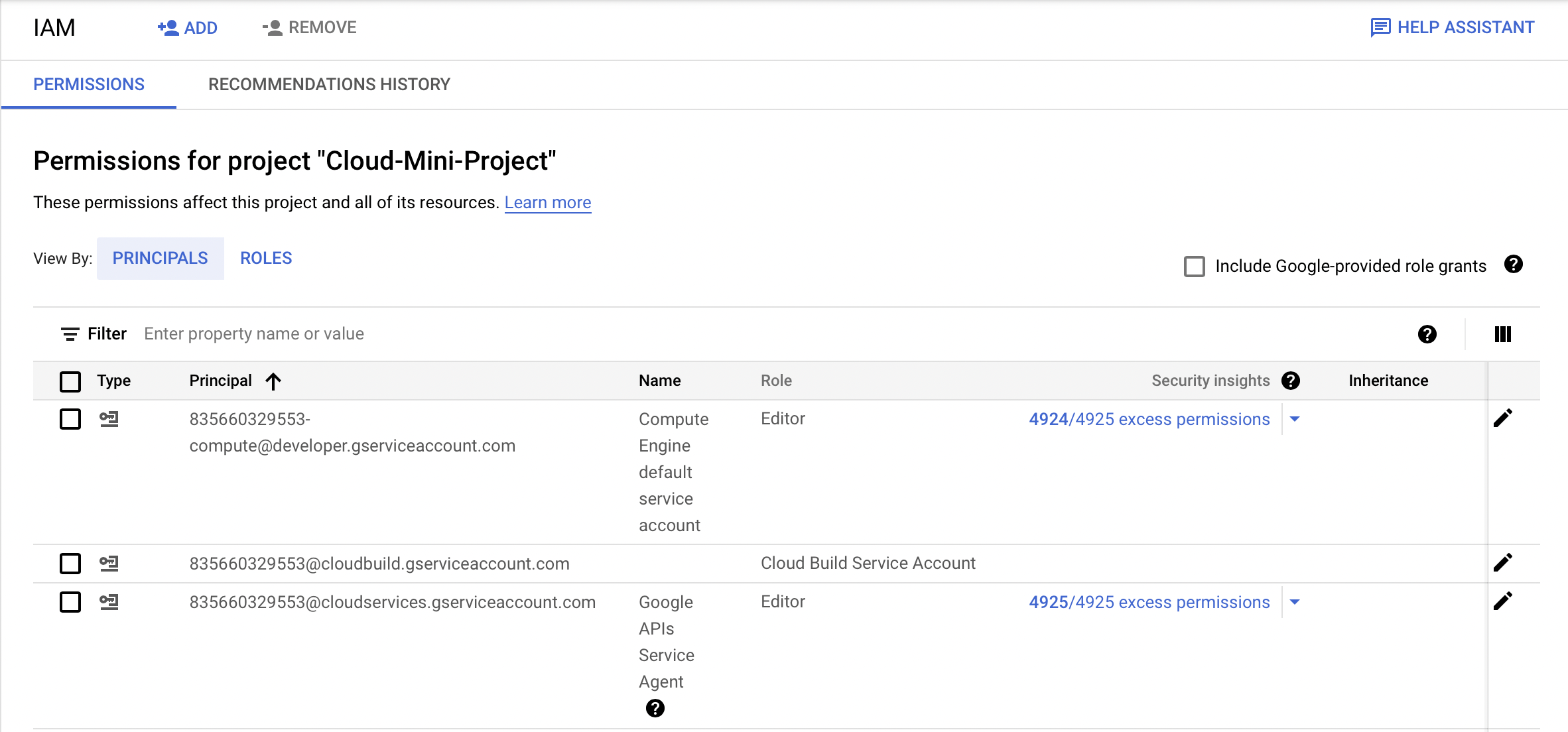Screen dimensions: 1568x732
Task: Open the Learn more link
Action: [x=547, y=202]
